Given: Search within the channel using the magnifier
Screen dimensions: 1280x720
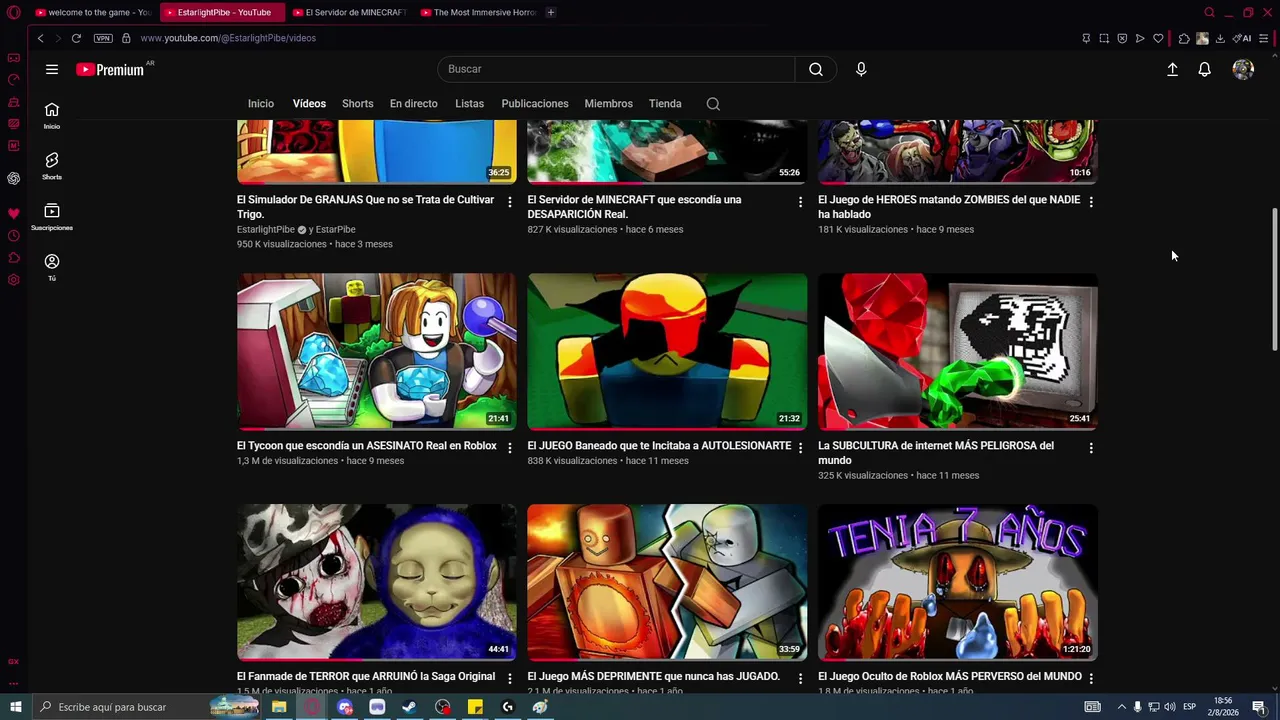Looking at the screenshot, I should coord(713,104).
